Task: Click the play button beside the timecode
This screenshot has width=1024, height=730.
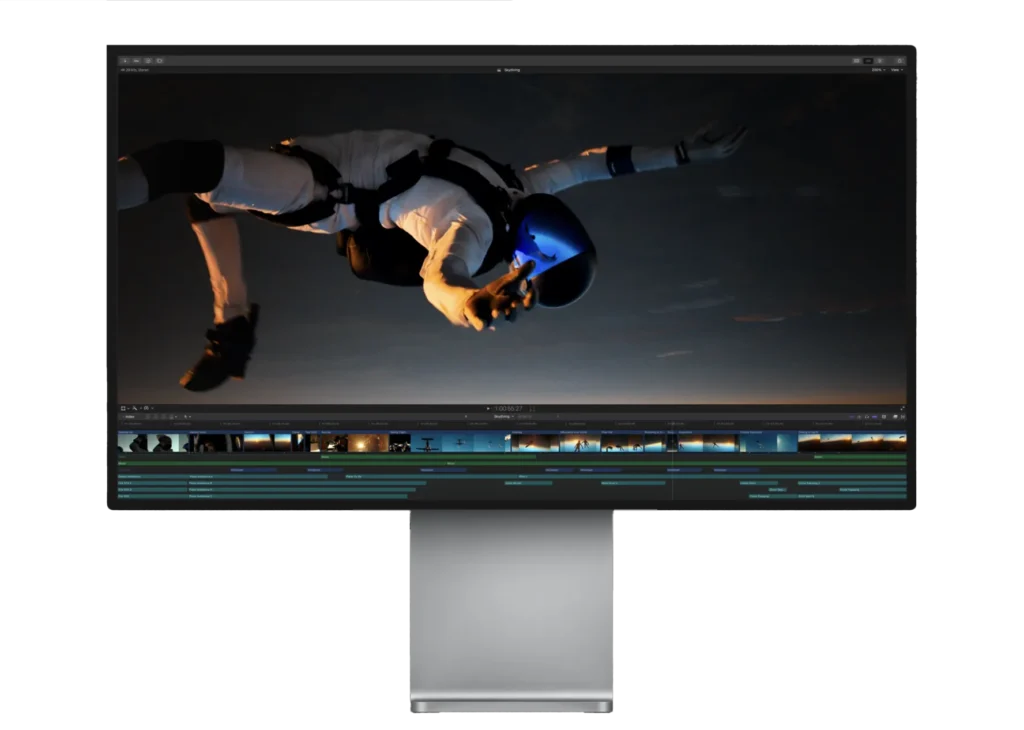Action: (488, 409)
